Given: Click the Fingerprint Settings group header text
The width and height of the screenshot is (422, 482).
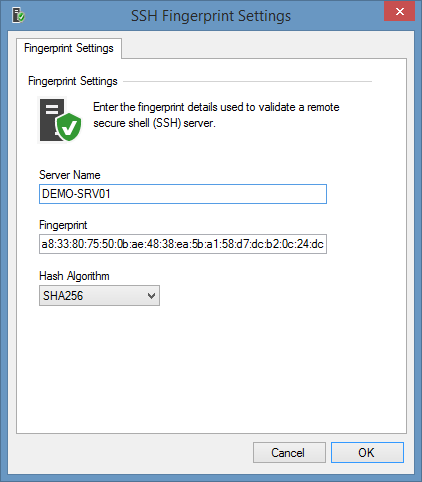Looking at the screenshot, I should (x=73, y=81).
